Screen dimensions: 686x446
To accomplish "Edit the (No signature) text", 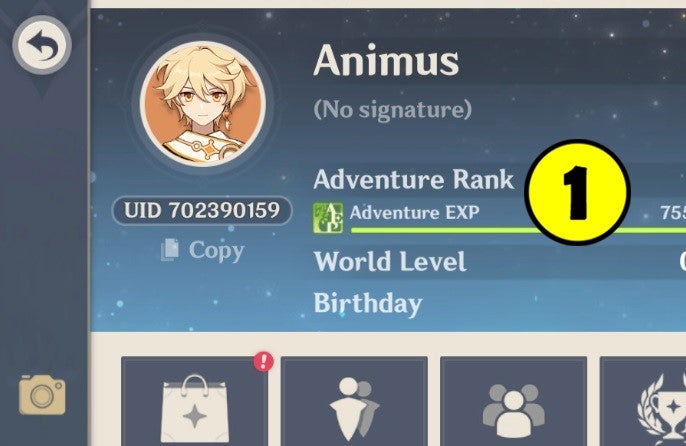I will [392, 109].
